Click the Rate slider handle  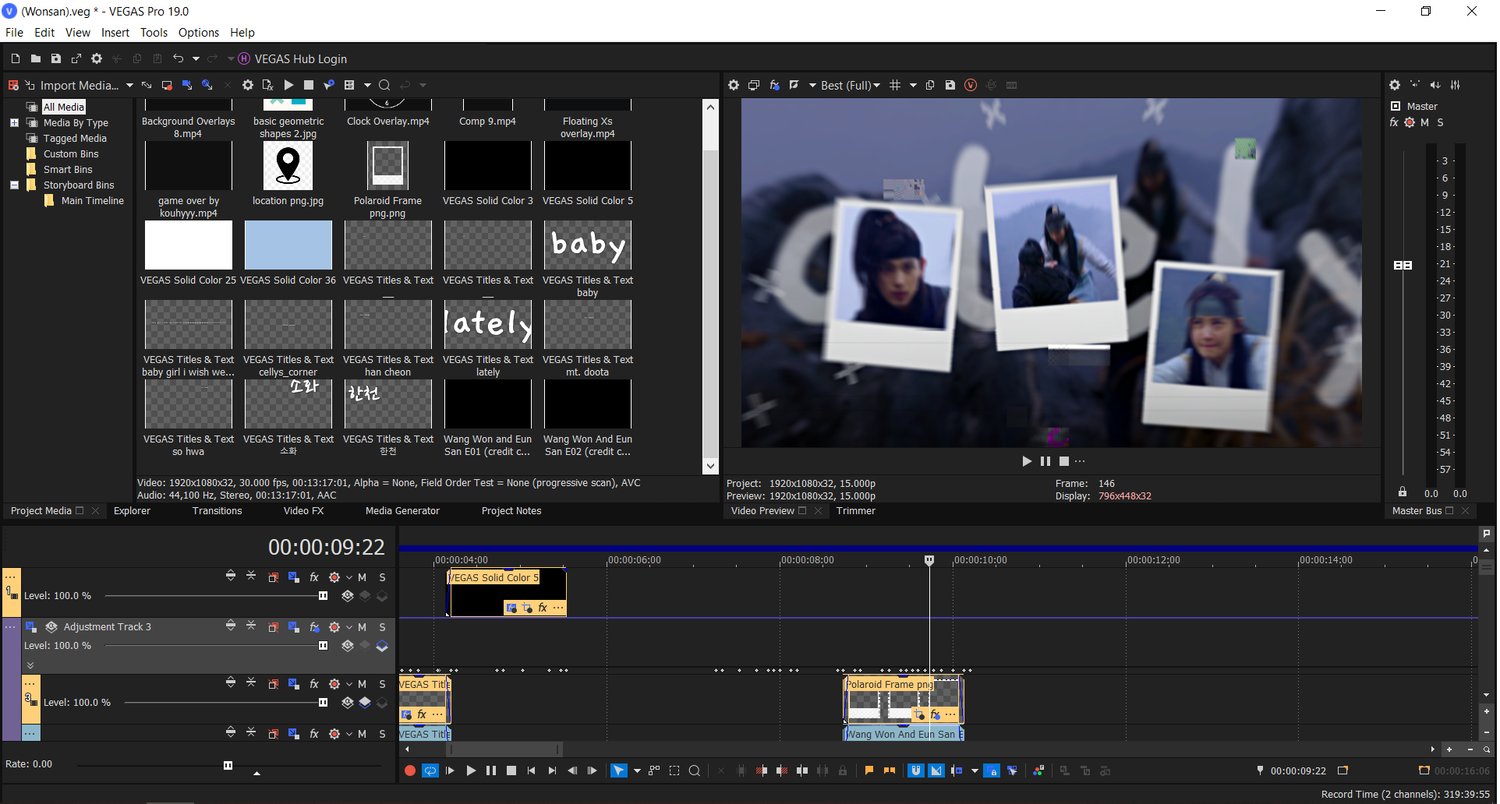[228, 765]
